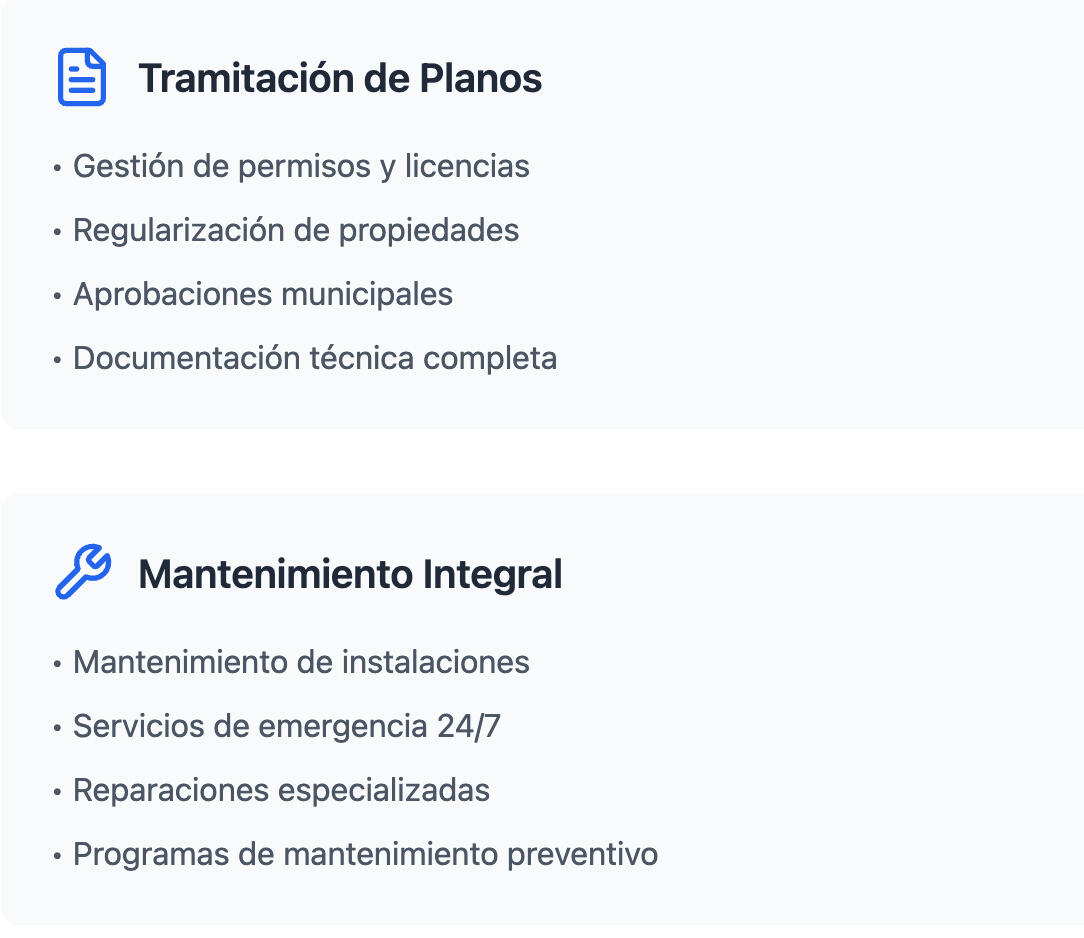The image size is (1084, 938).
Task: Choose the Aprobaciones municipales list entry
Action: [263, 294]
